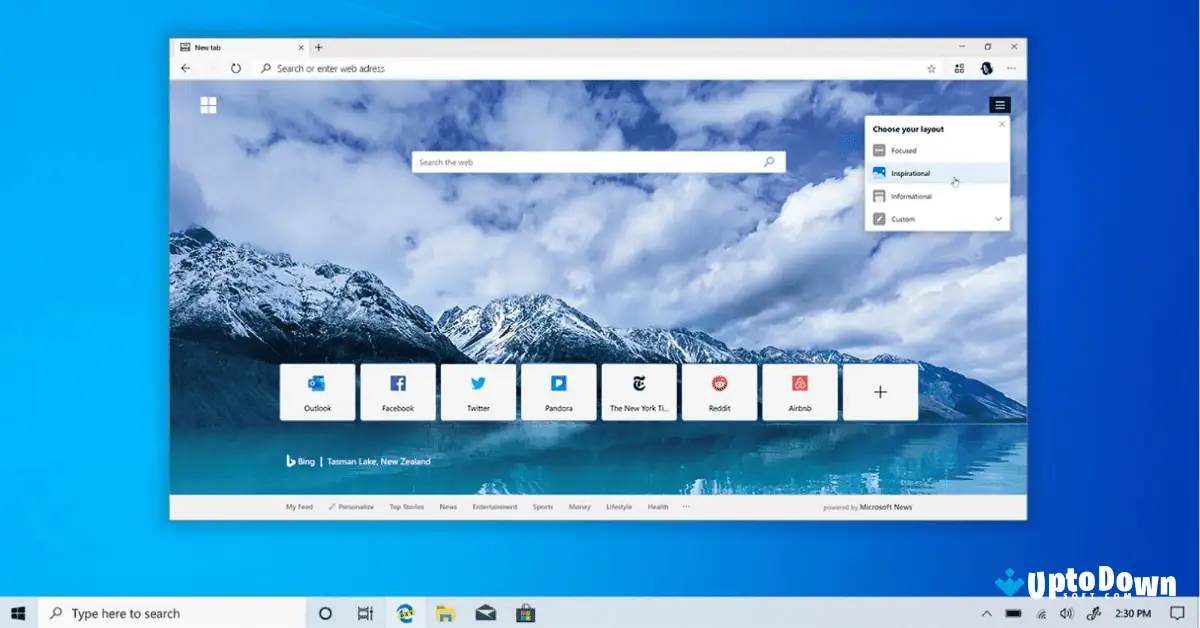Viewport: 1200px width, 628px height.
Task: Open the Reddit shortcut tile
Action: pos(720,392)
